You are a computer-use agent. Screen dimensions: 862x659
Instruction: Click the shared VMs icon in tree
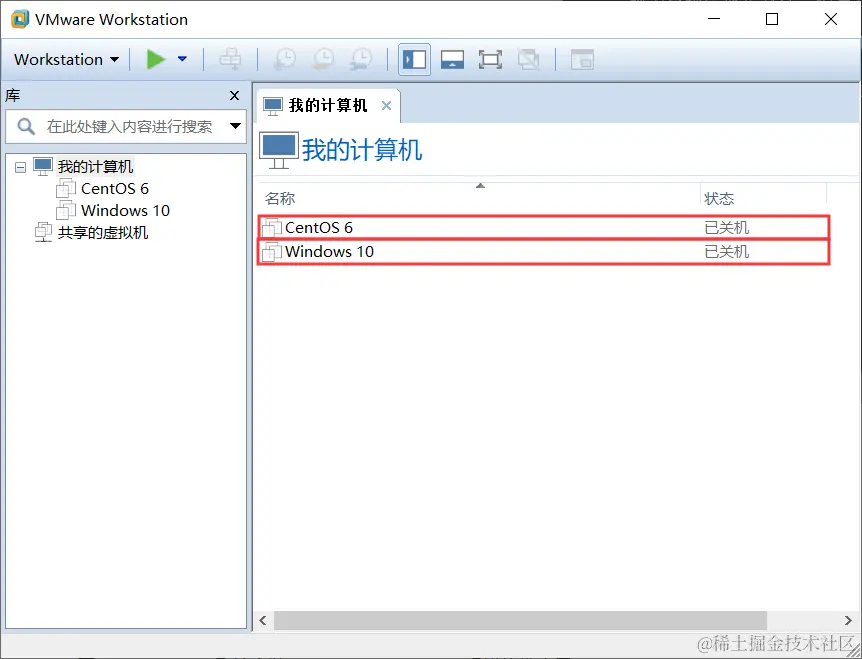tap(43, 232)
